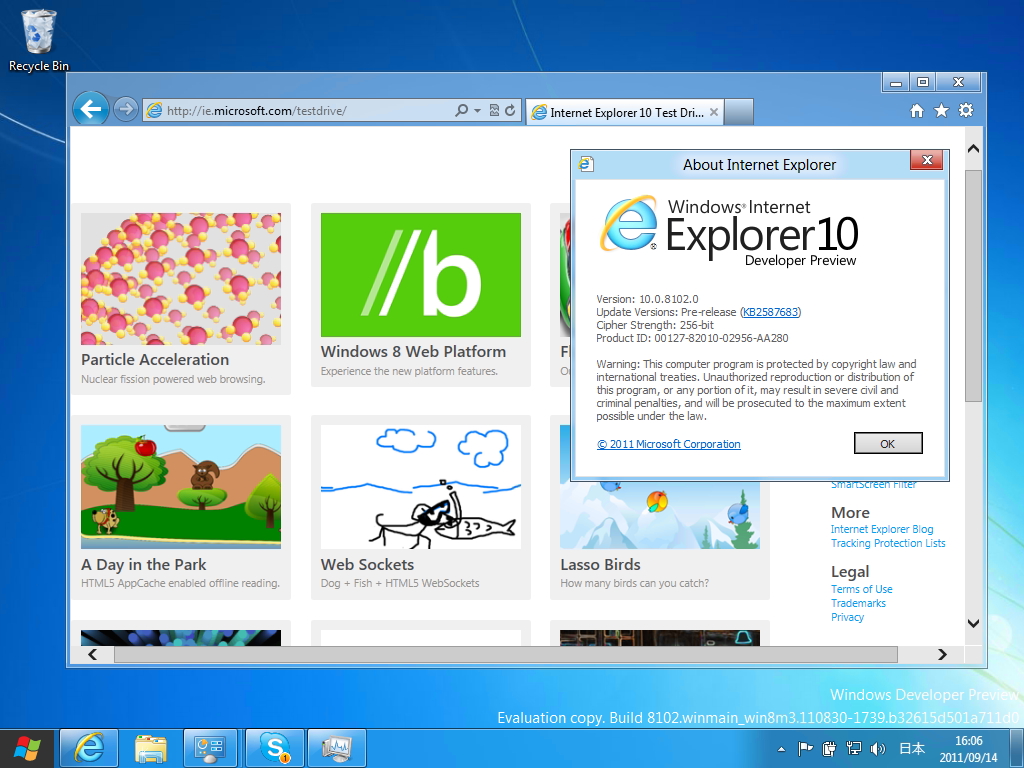Open the volume icon in system tray

tap(877, 748)
